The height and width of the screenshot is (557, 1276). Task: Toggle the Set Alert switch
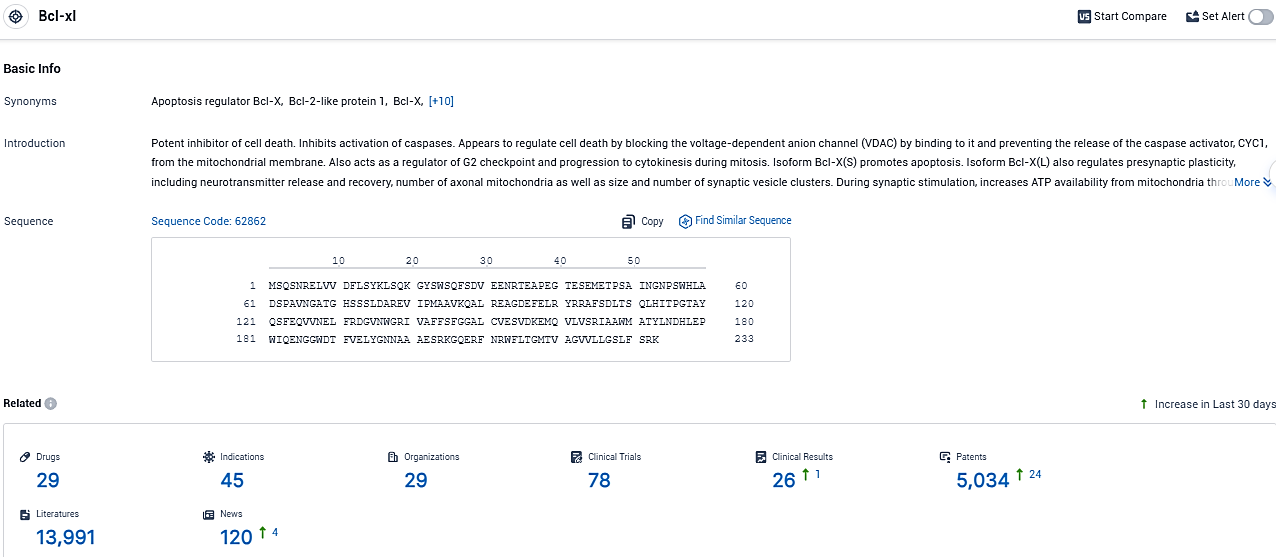(1260, 17)
